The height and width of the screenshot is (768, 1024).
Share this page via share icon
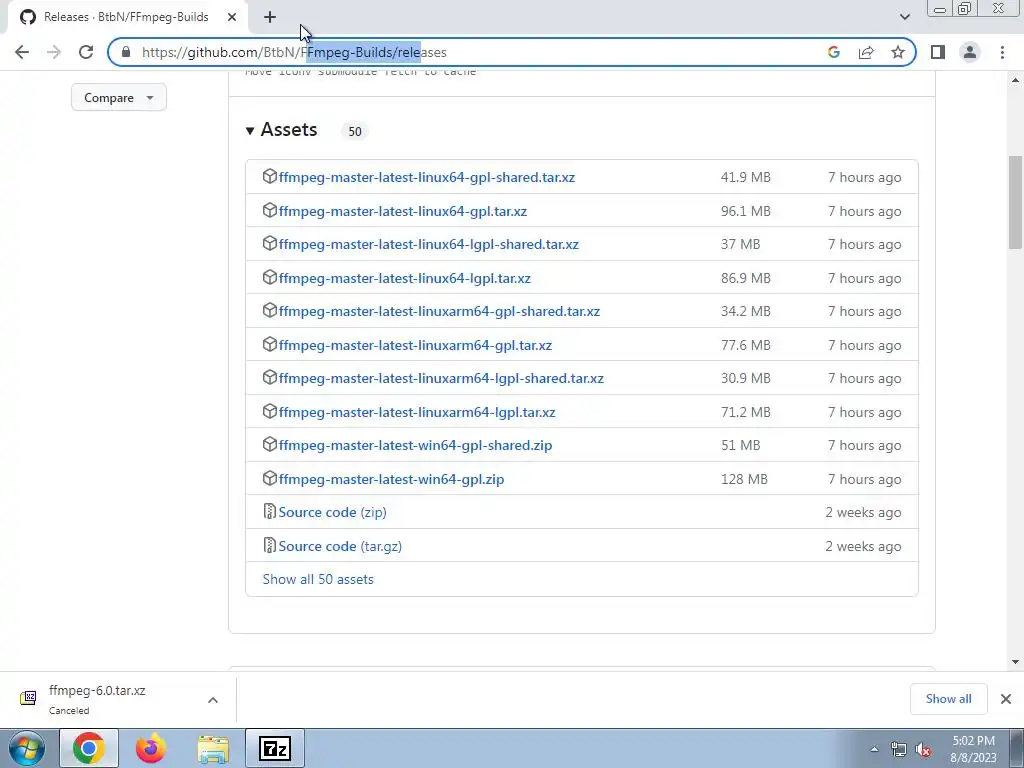click(x=866, y=52)
